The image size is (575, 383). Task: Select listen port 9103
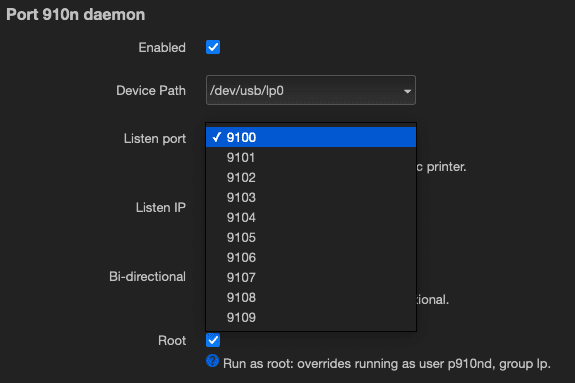pos(311,197)
